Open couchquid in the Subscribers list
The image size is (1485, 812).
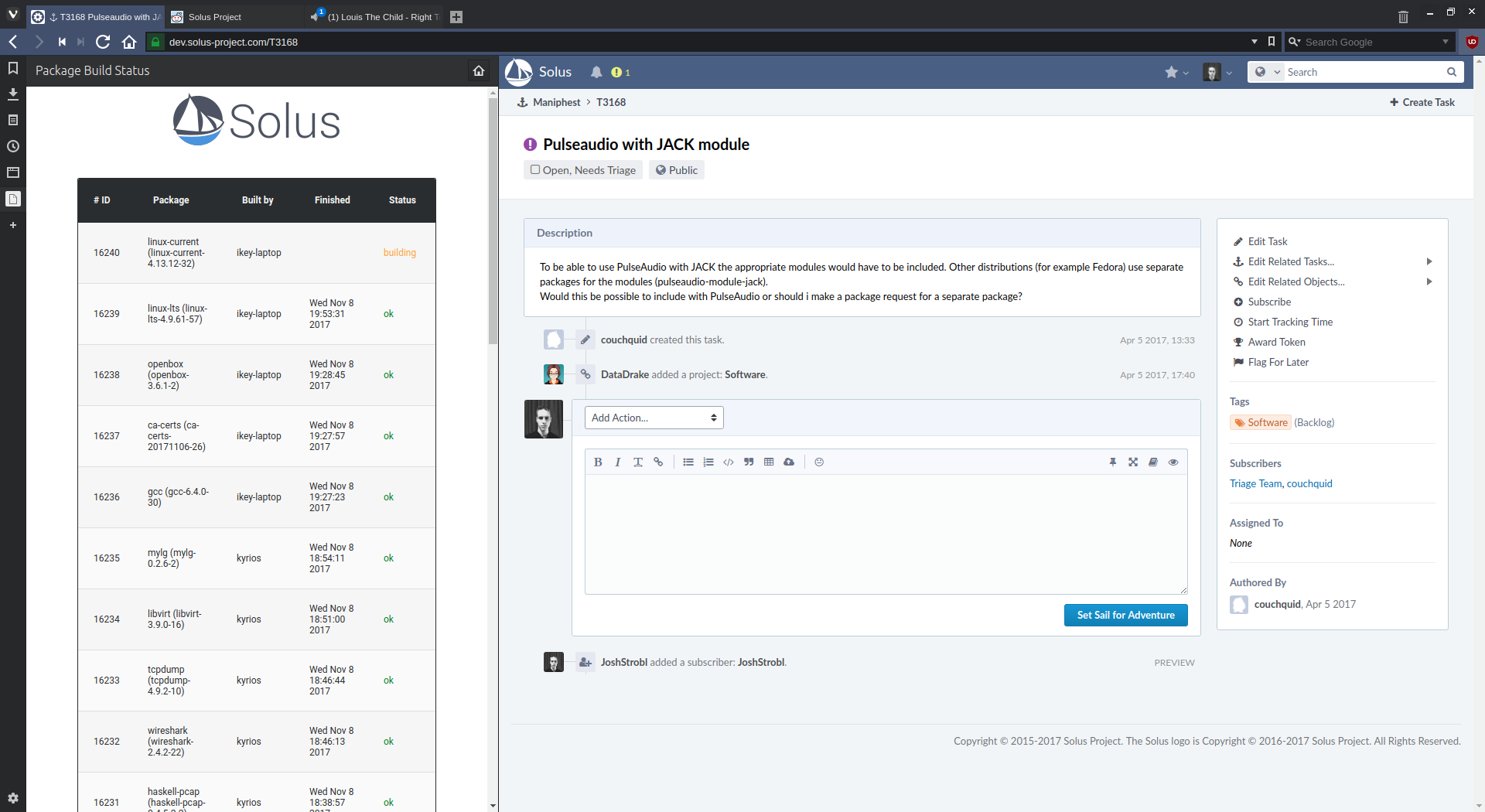(x=1309, y=483)
